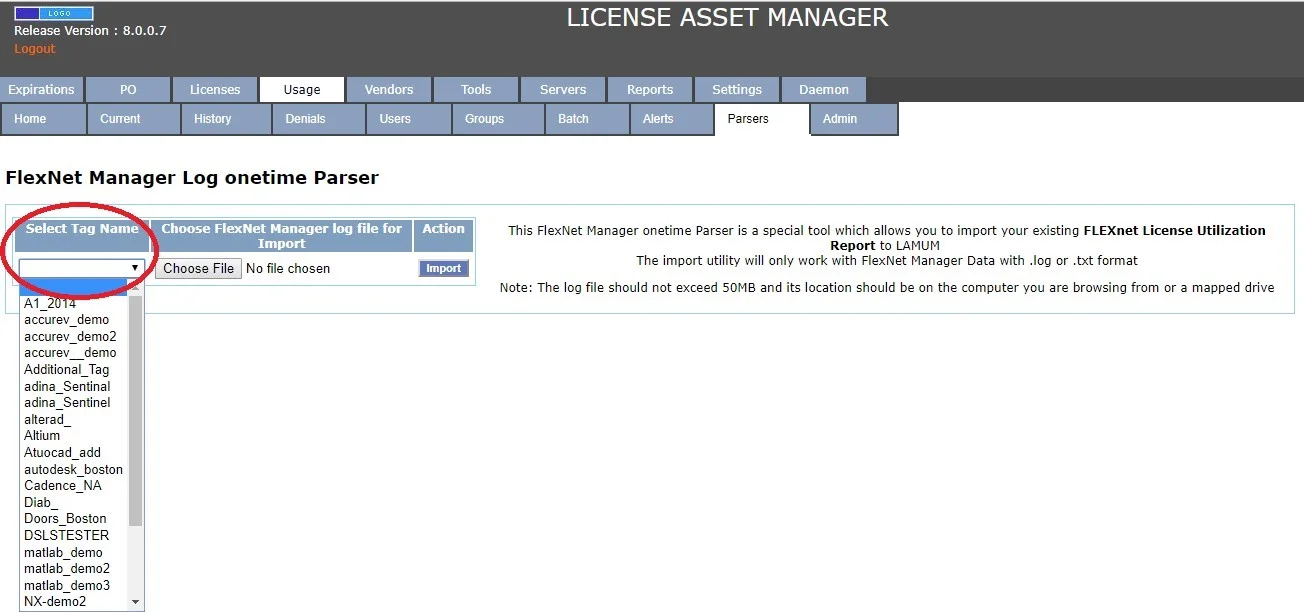This screenshot has width=1304, height=612.
Task: Open the History sub-tab
Action: pyautogui.click(x=226, y=119)
